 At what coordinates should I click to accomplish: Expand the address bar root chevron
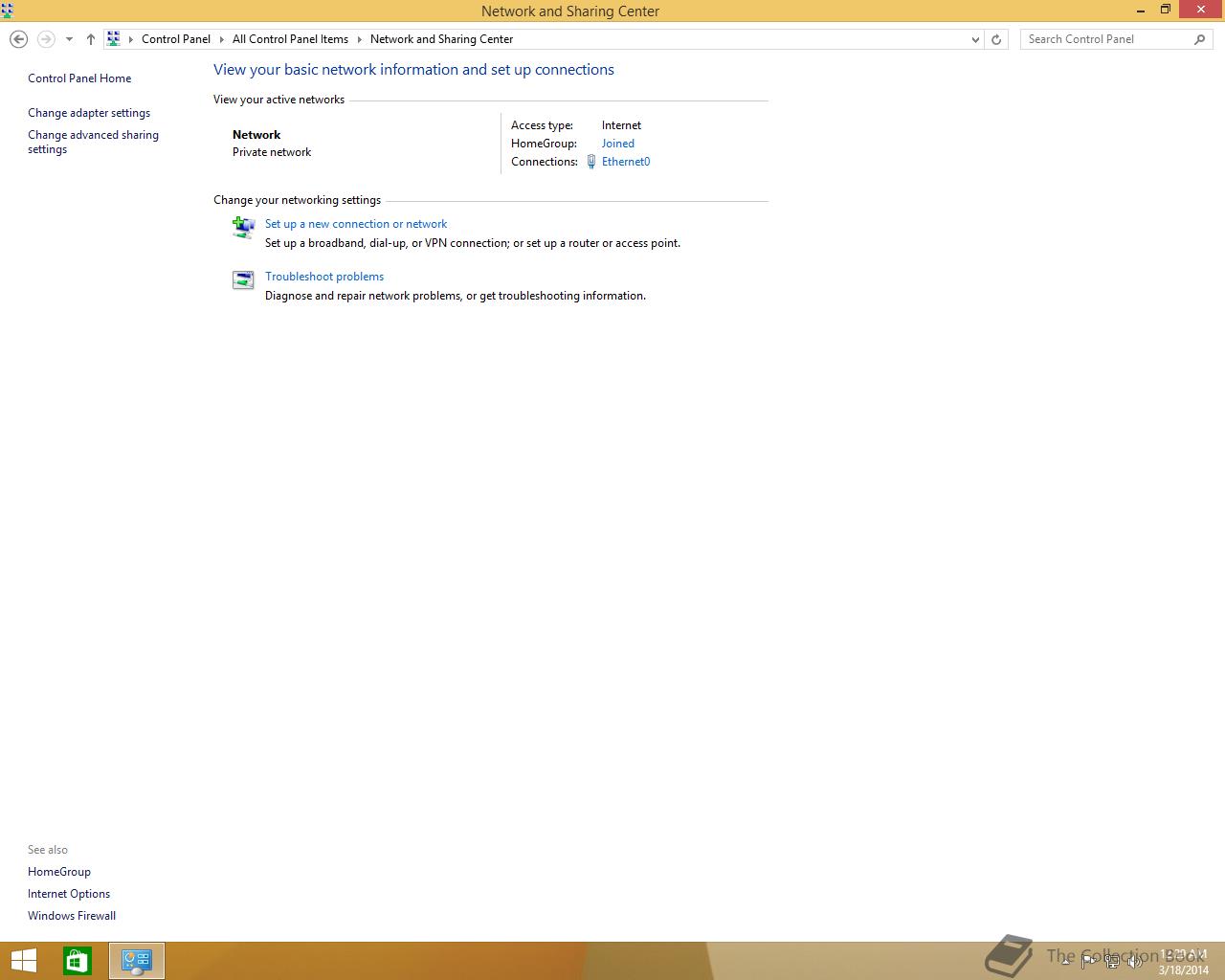(x=131, y=39)
